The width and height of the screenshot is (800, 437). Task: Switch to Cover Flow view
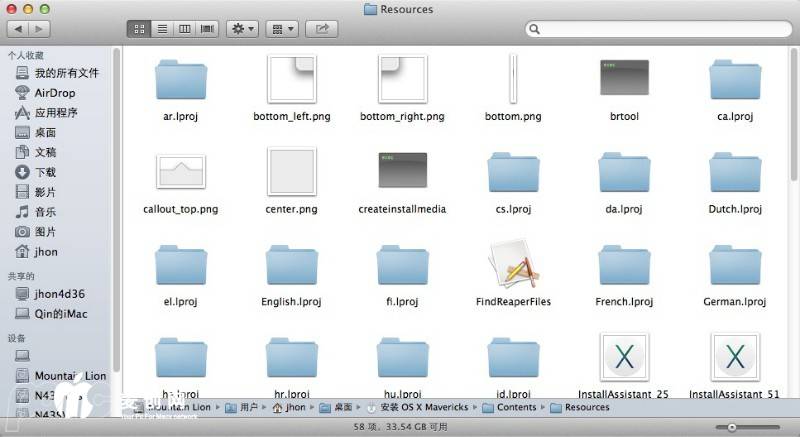click(x=208, y=29)
